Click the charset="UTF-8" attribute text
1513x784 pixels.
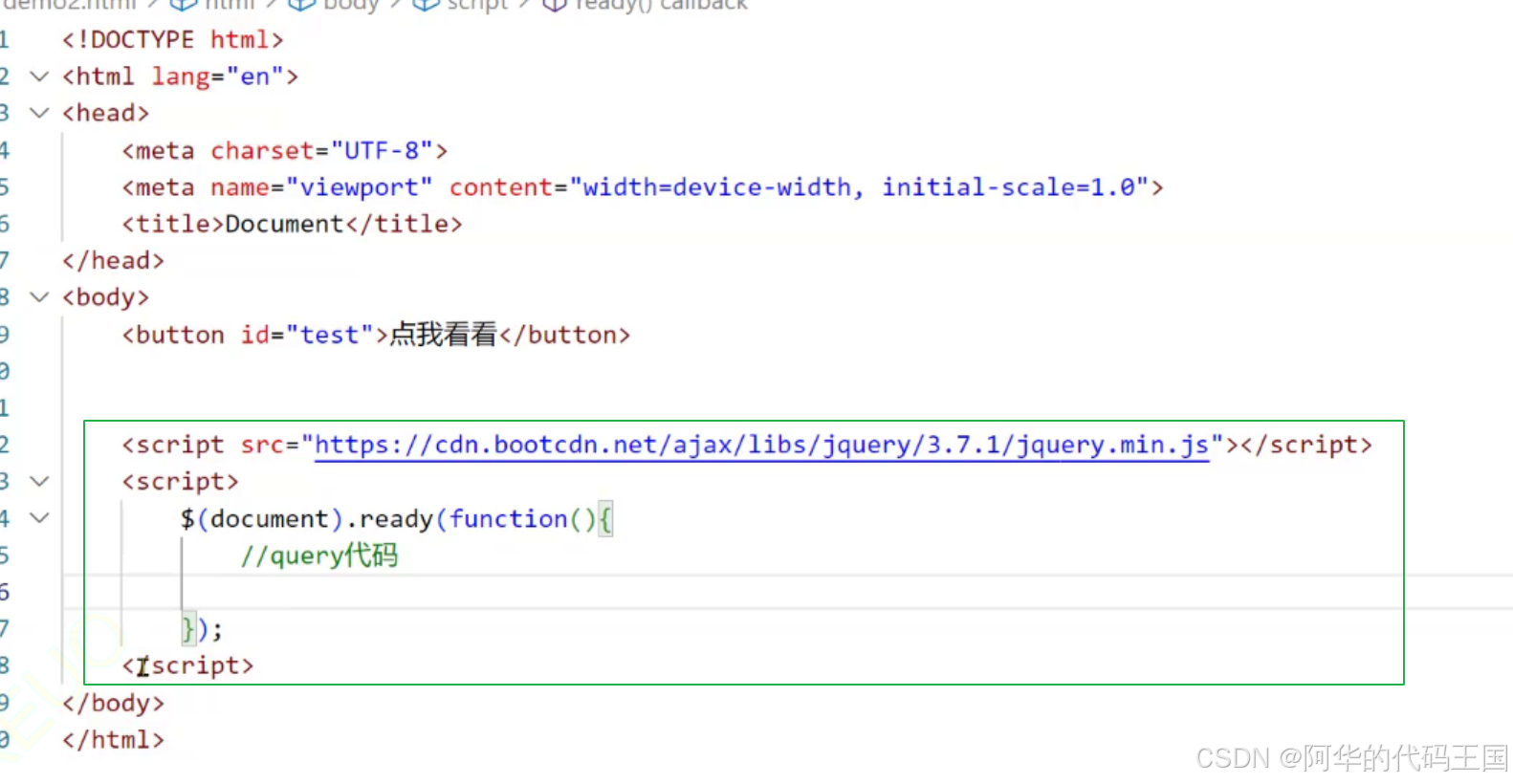tap(322, 151)
